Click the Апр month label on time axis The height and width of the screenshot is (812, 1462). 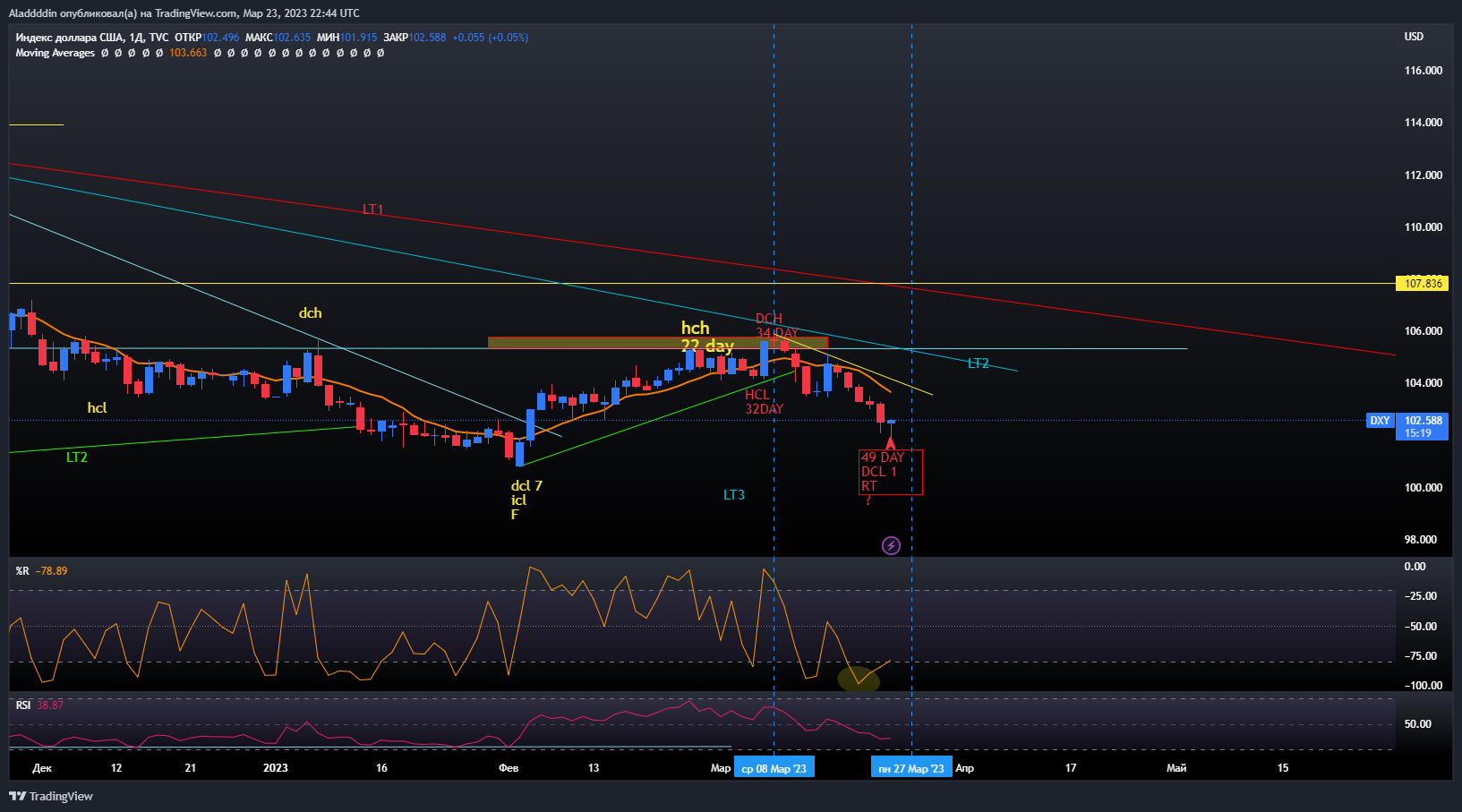coord(964,768)
